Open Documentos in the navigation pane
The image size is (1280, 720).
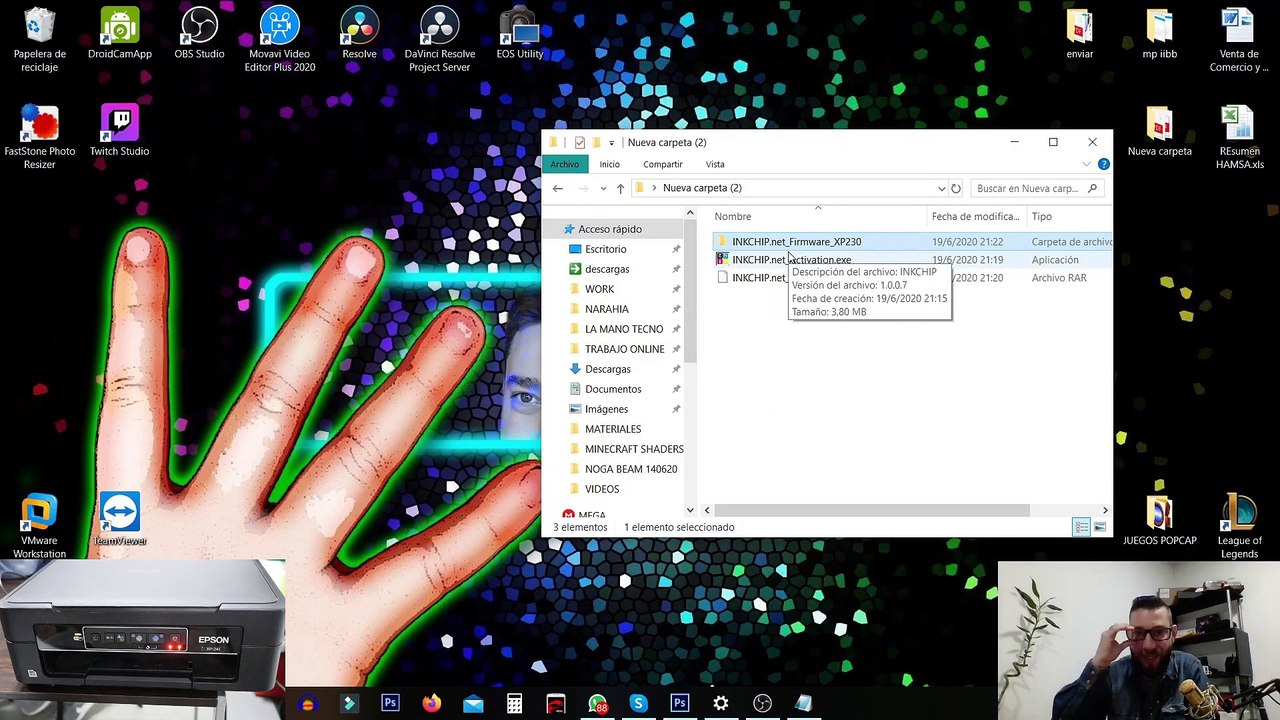coord(613,389)
